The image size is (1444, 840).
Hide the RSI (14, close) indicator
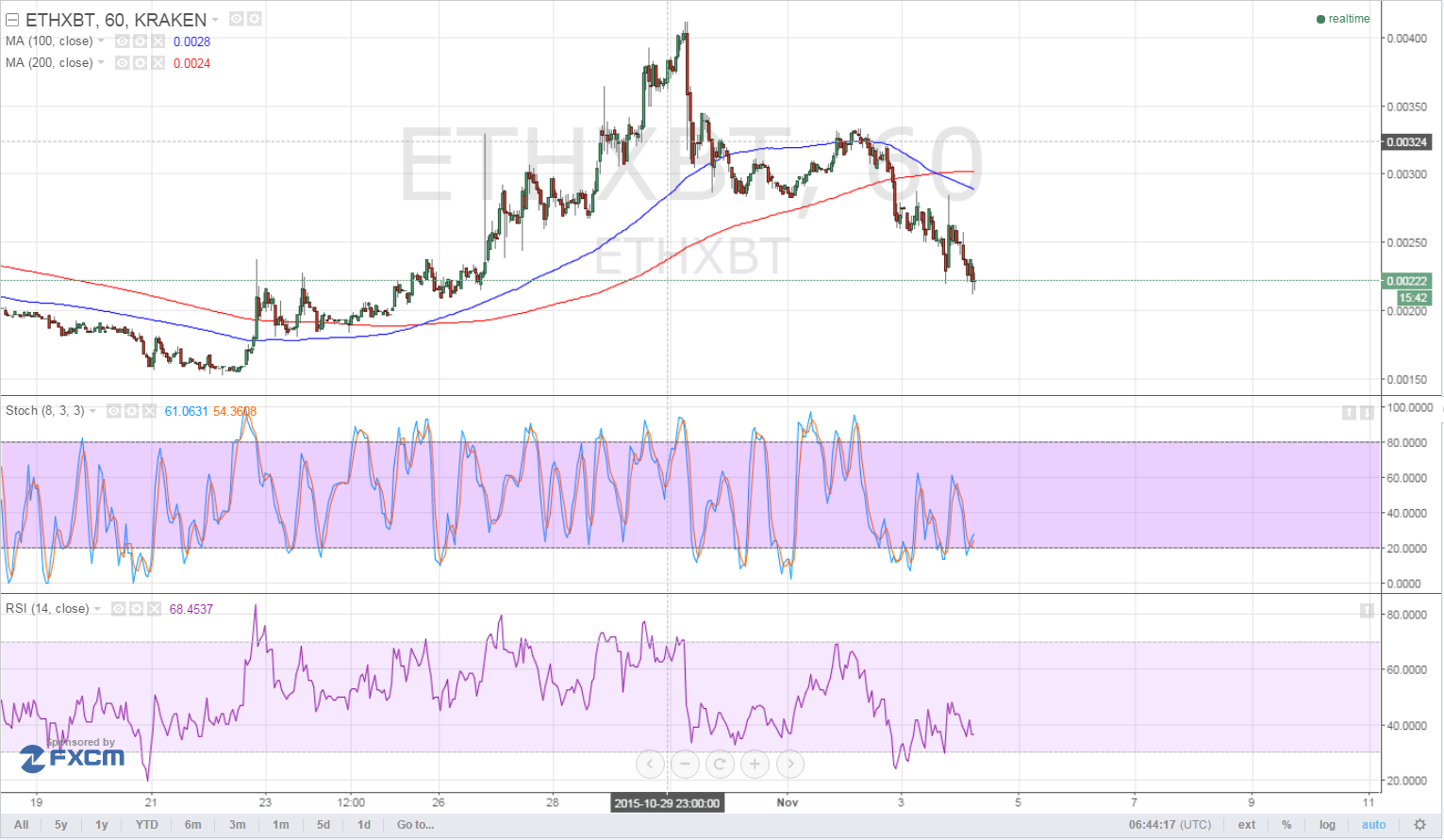click(x=118, y=609)
